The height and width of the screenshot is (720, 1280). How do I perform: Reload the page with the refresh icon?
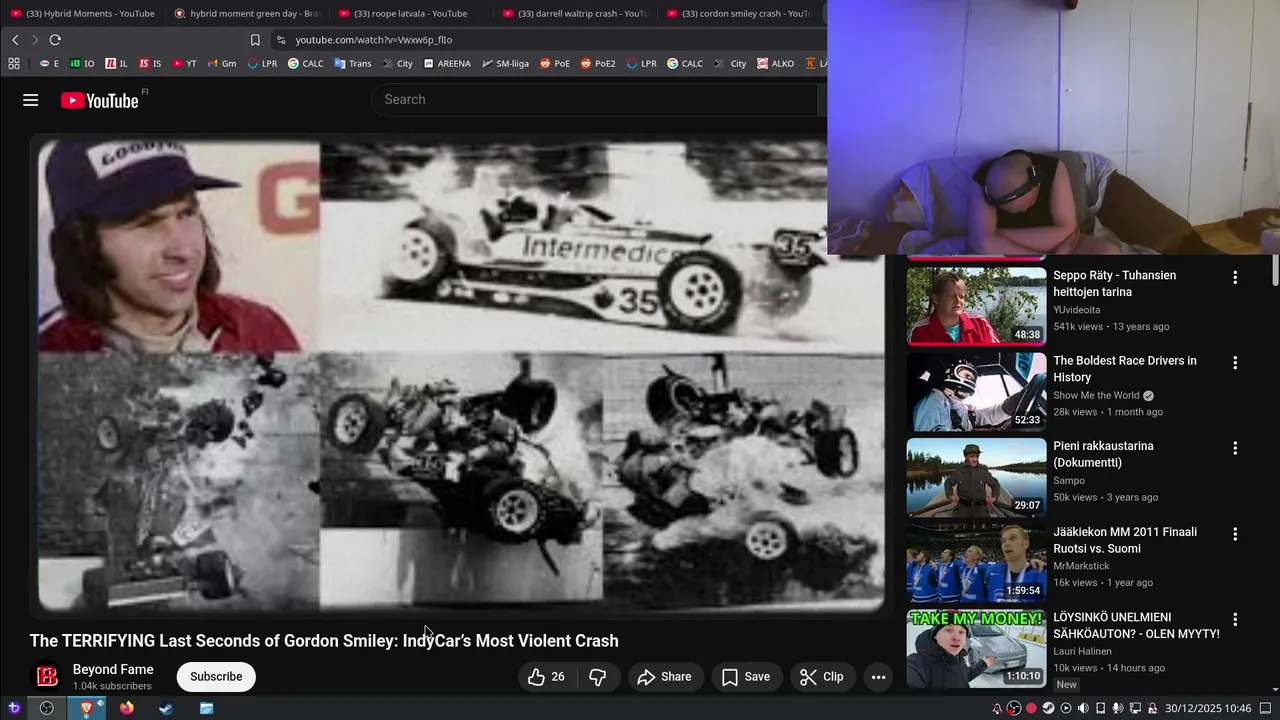tap(55, 40)
